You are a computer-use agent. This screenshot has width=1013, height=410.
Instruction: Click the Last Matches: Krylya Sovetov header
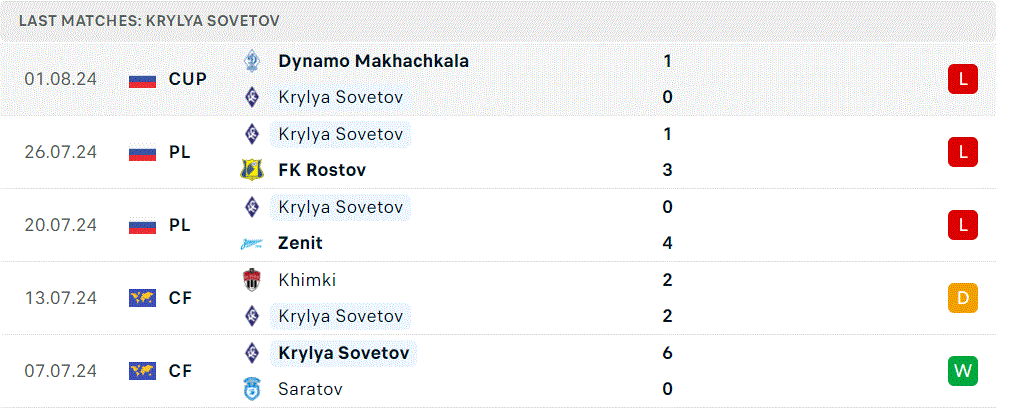click(x=149, y=21)
